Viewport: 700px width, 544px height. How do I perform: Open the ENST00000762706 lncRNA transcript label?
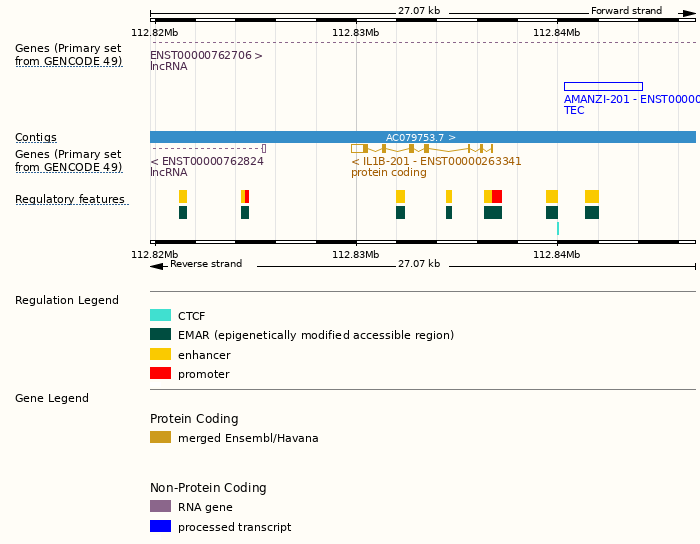206,56
